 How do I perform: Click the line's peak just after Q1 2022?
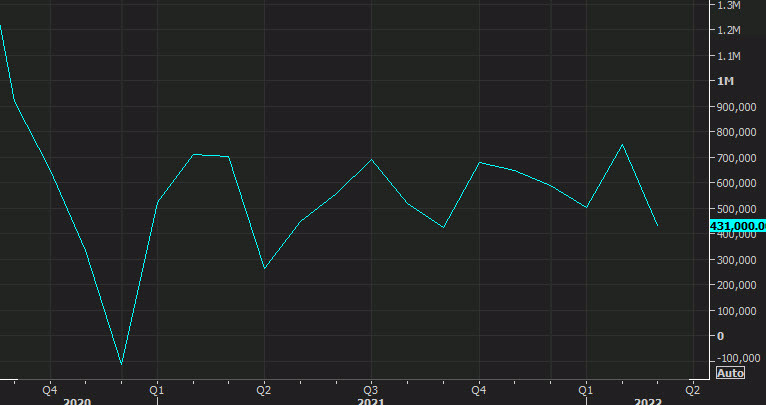coord(622,145)
